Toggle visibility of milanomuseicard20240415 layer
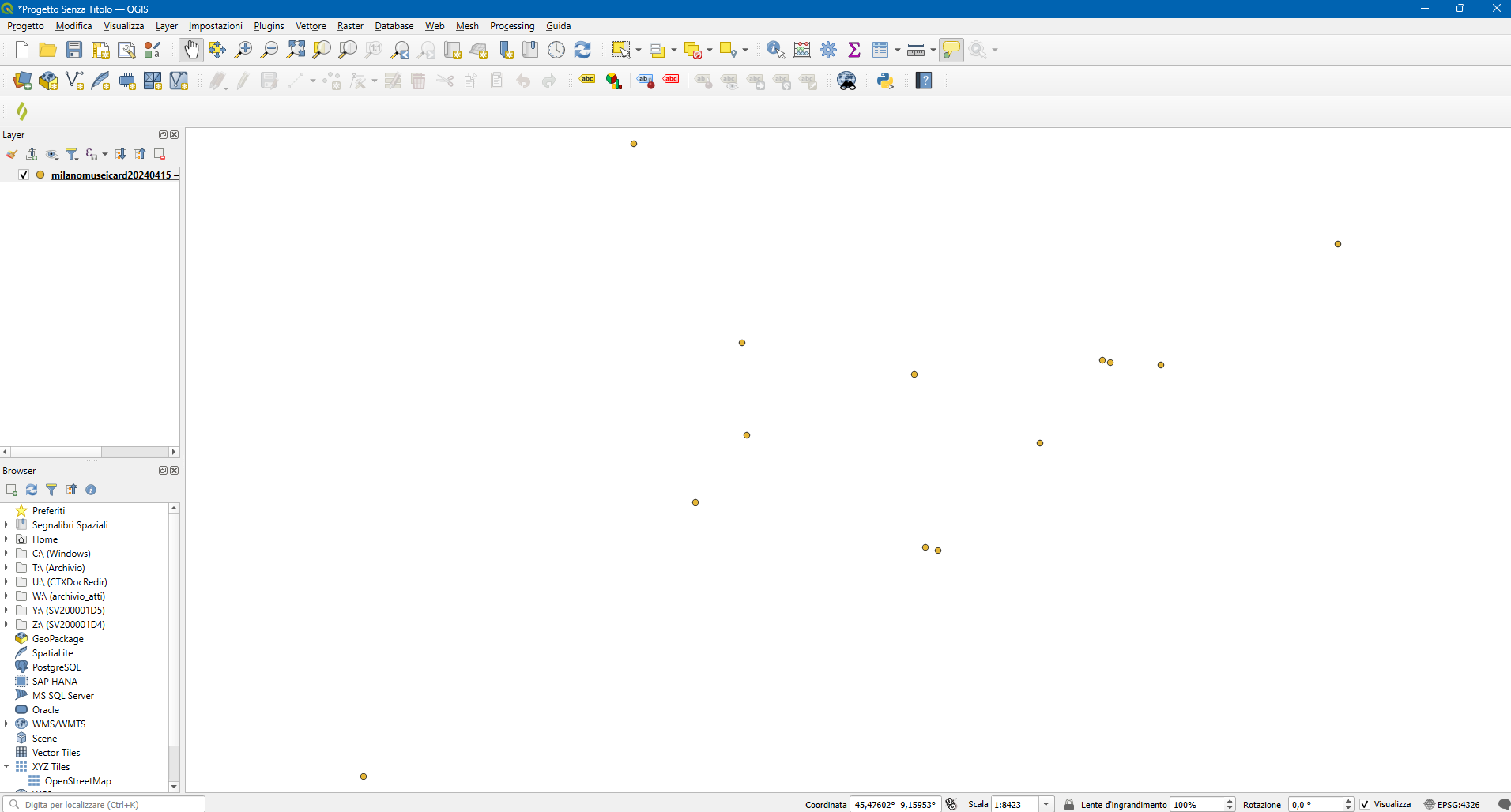The image size is (1511, 812). pyautogui.click(x=24, y=175)
